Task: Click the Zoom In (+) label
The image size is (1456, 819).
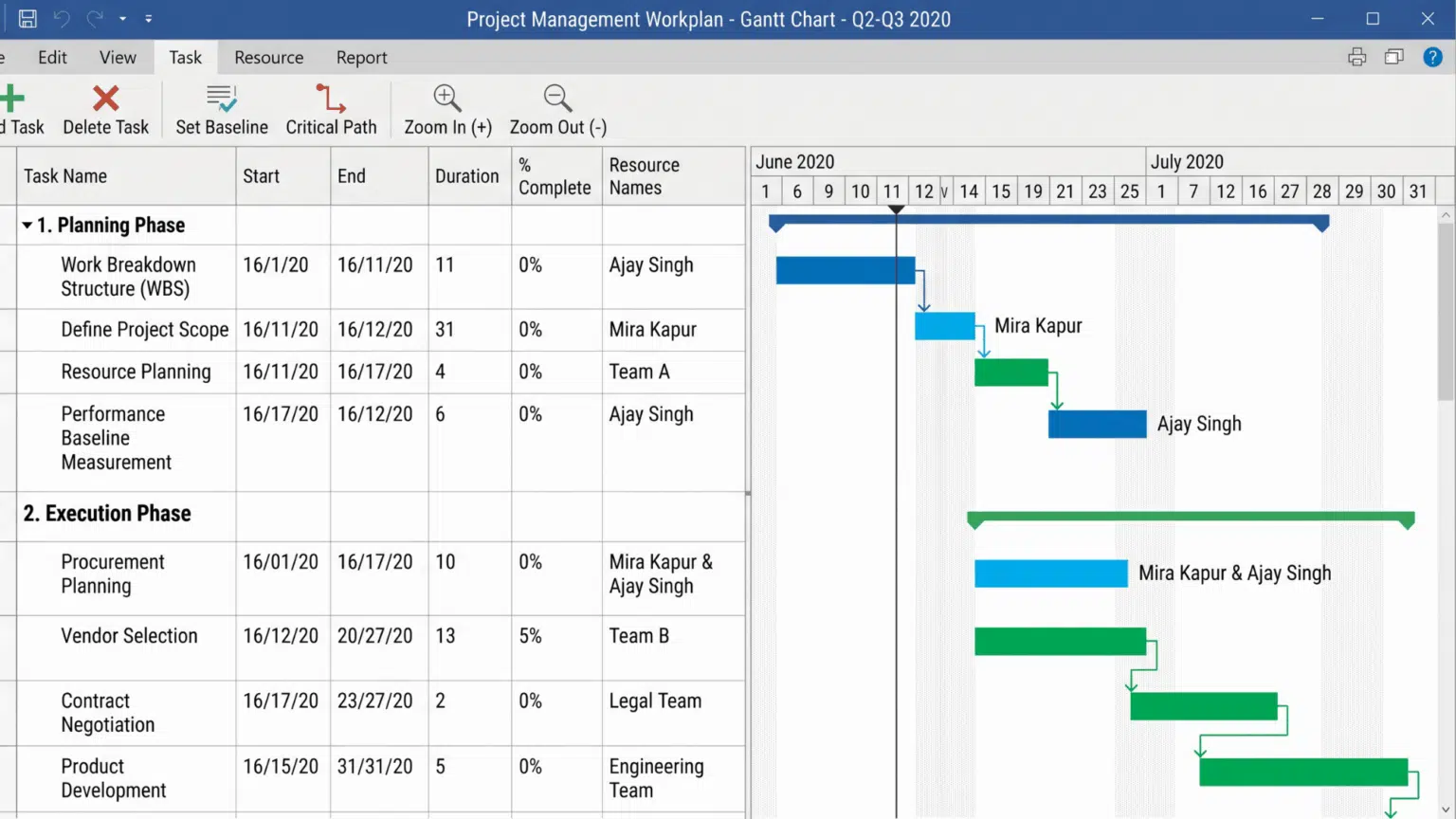Action: click(448, 127)
